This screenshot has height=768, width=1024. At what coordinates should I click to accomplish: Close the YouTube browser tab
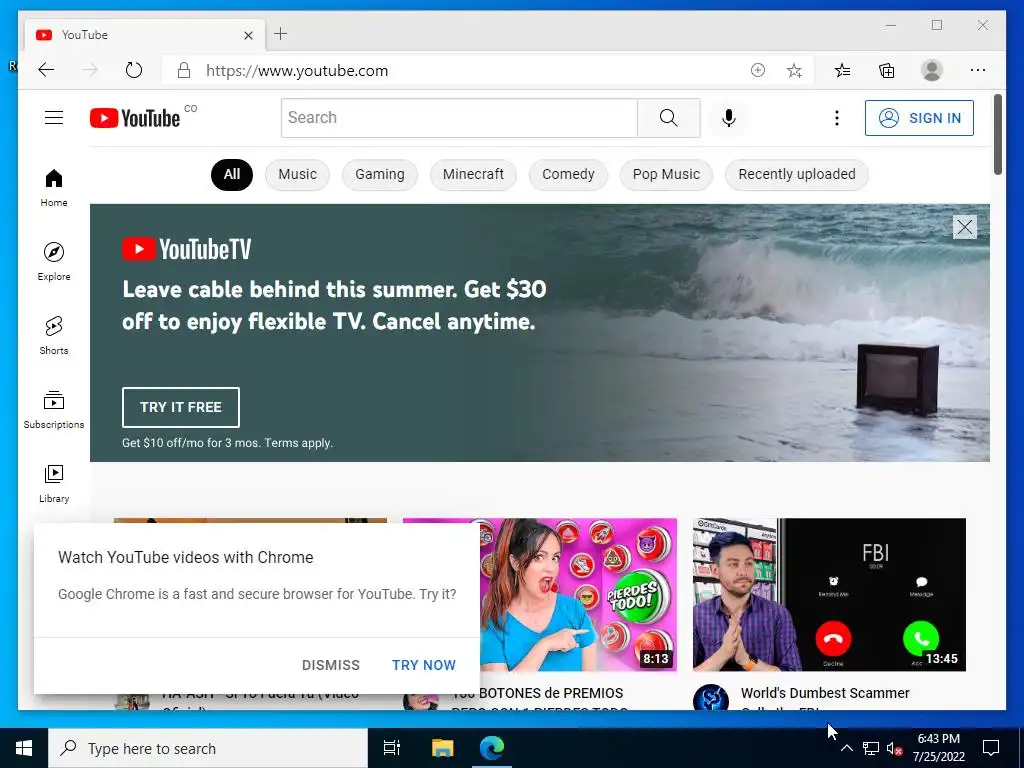pos(248,35)
